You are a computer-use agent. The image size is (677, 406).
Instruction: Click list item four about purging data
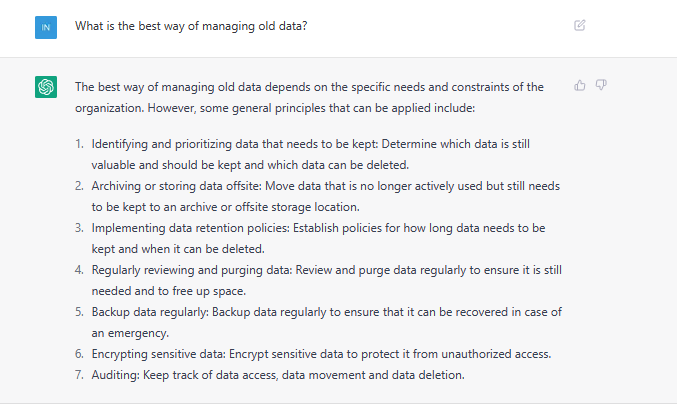326,280
